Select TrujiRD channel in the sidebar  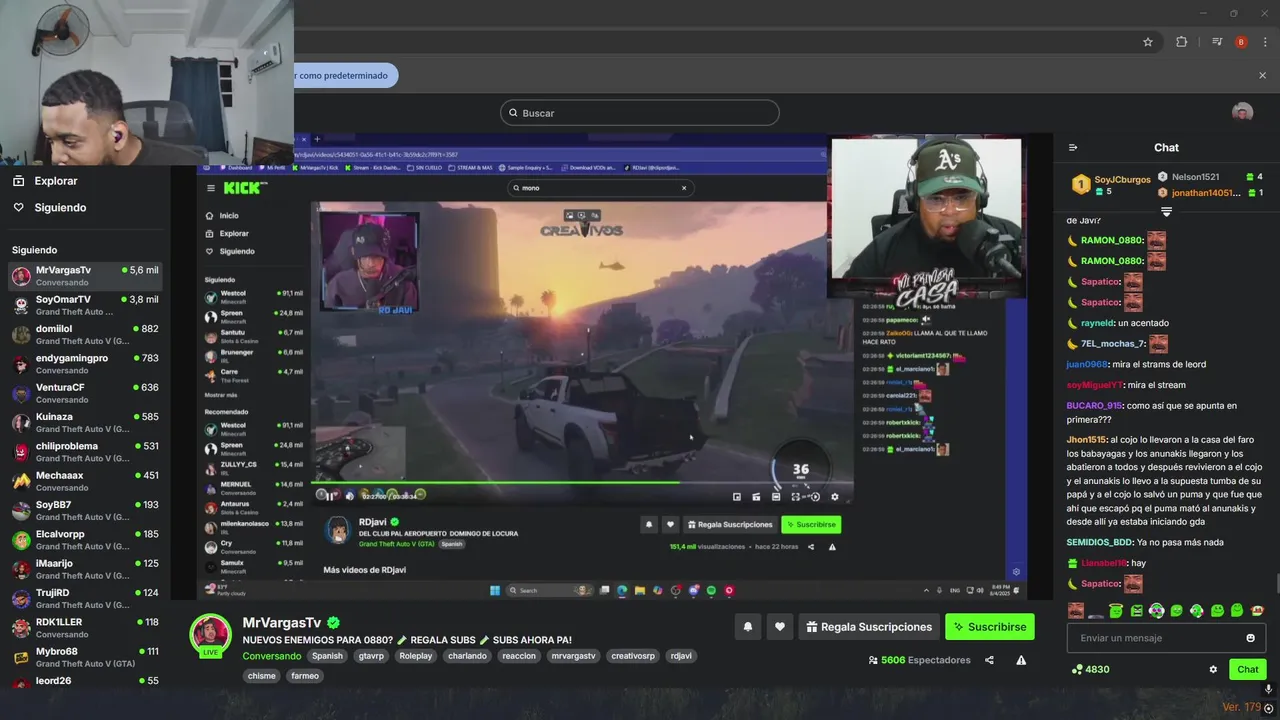[85, 598]
